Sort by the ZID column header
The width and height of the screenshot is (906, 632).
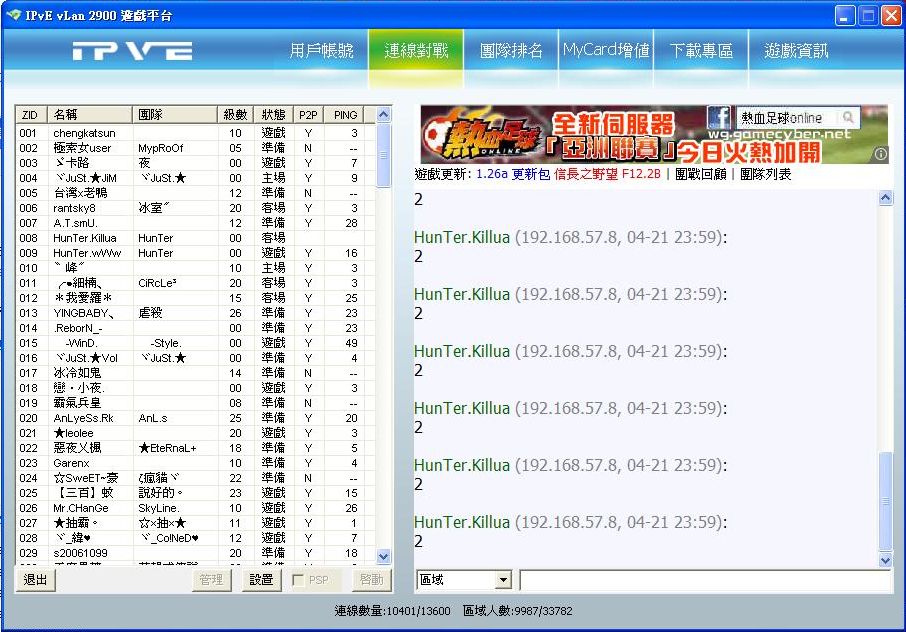(32, 115)
